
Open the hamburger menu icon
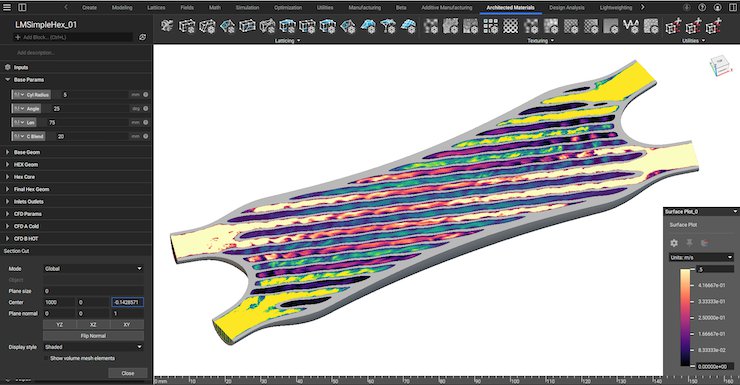pyautogui.click(x=8, y=8)
